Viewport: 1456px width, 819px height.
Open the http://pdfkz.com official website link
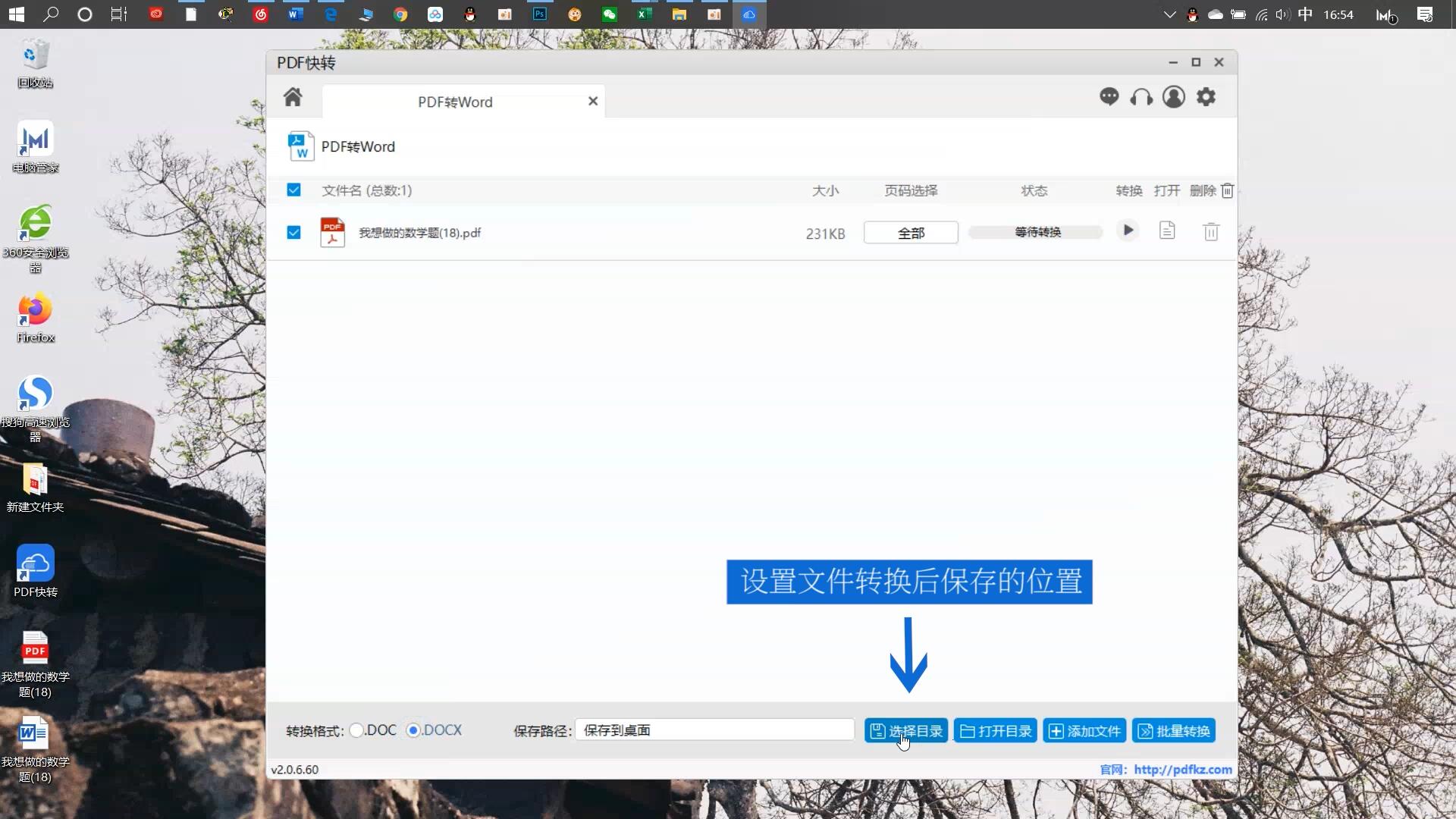pyautogui.click(x=1182, y=769)
